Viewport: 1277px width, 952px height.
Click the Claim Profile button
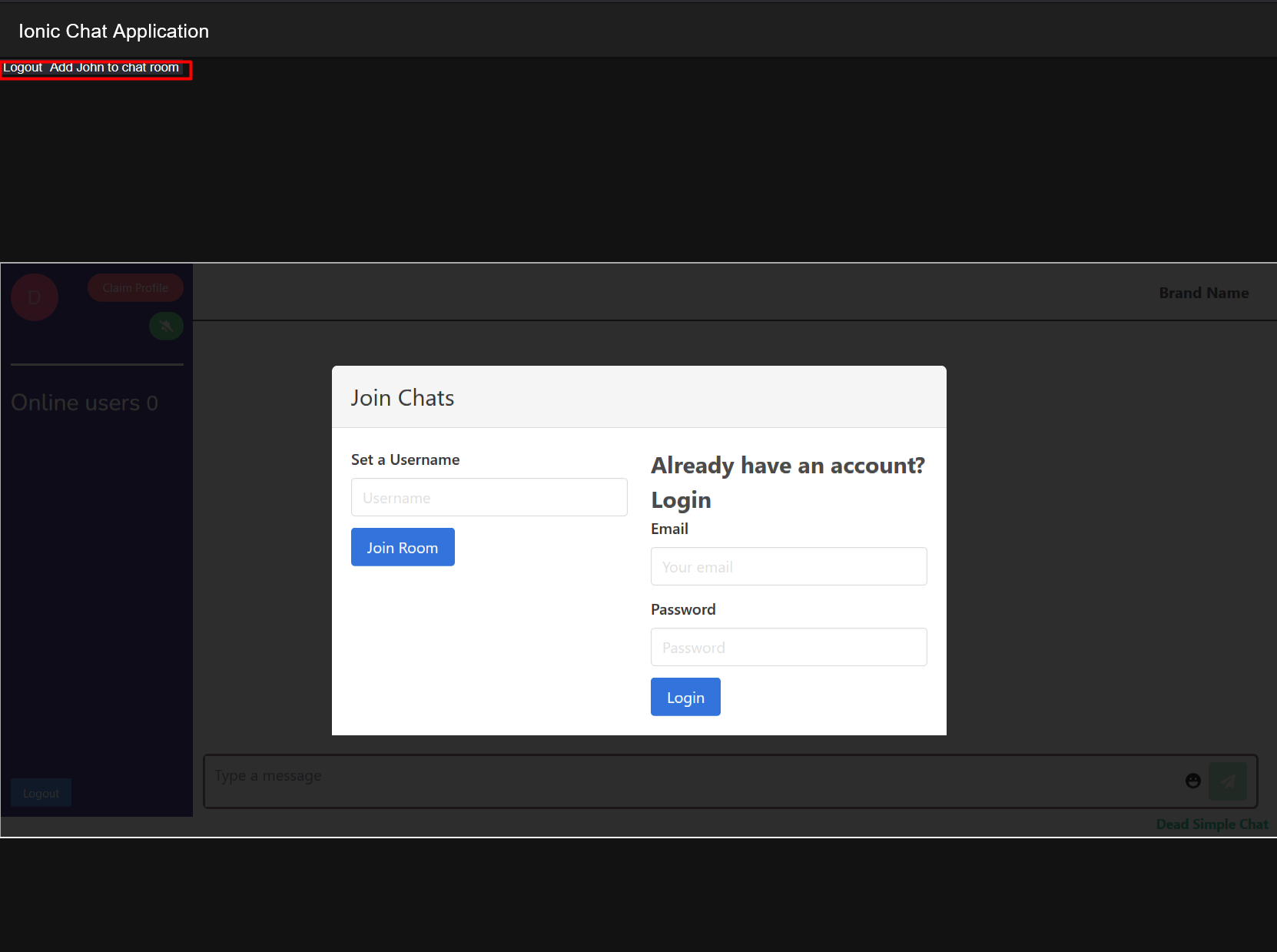(x=135, y=288)
